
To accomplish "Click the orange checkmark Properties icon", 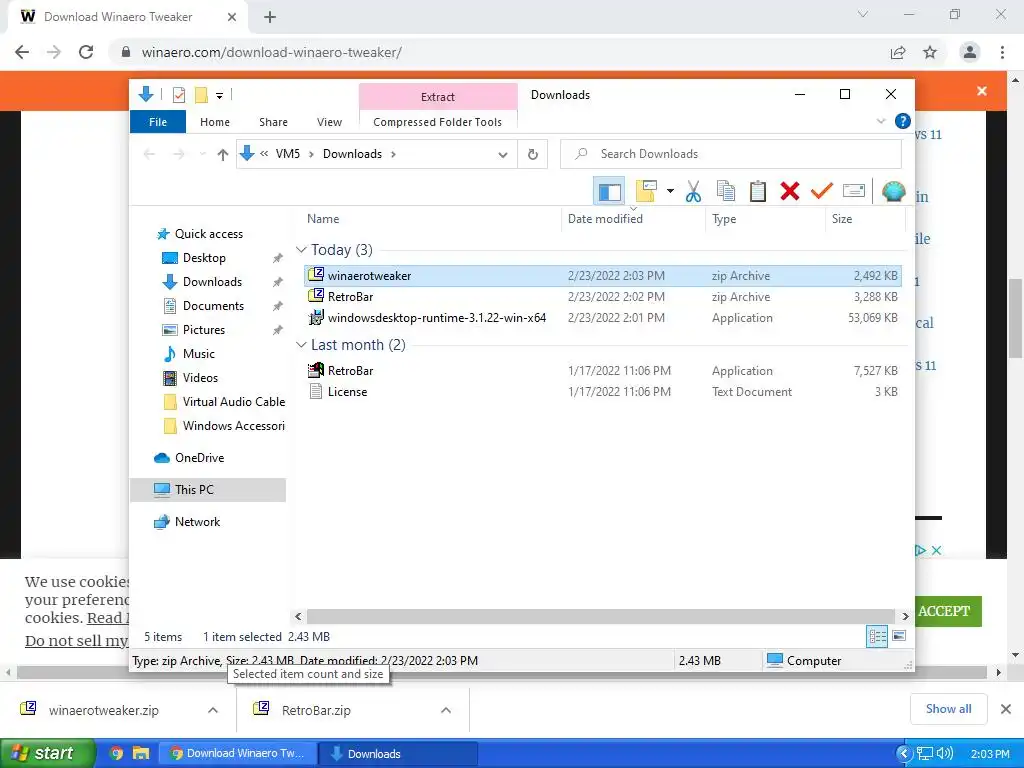I will [x=822, y=191].
